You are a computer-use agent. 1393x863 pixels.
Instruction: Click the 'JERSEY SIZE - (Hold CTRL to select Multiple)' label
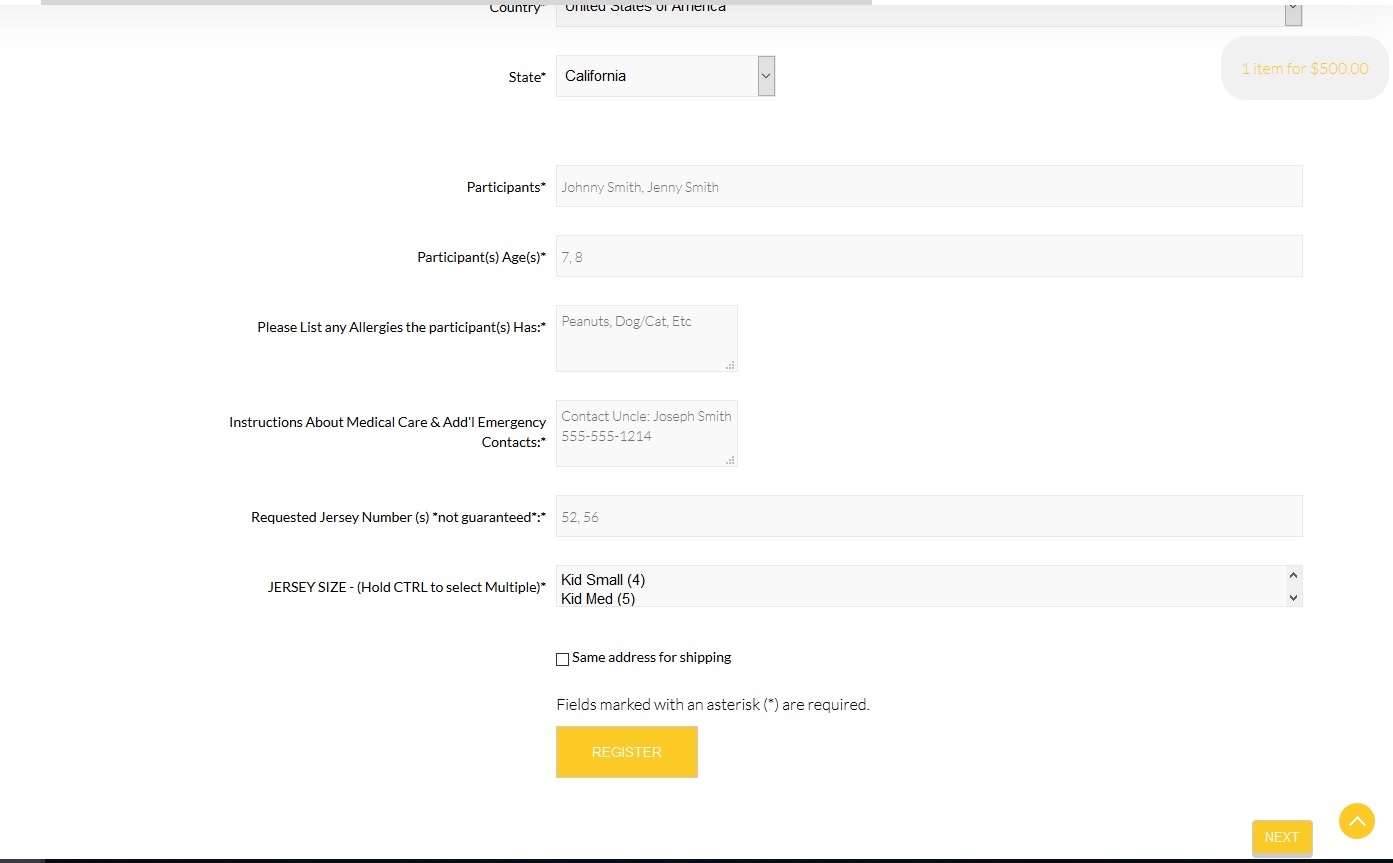(407, 588)
